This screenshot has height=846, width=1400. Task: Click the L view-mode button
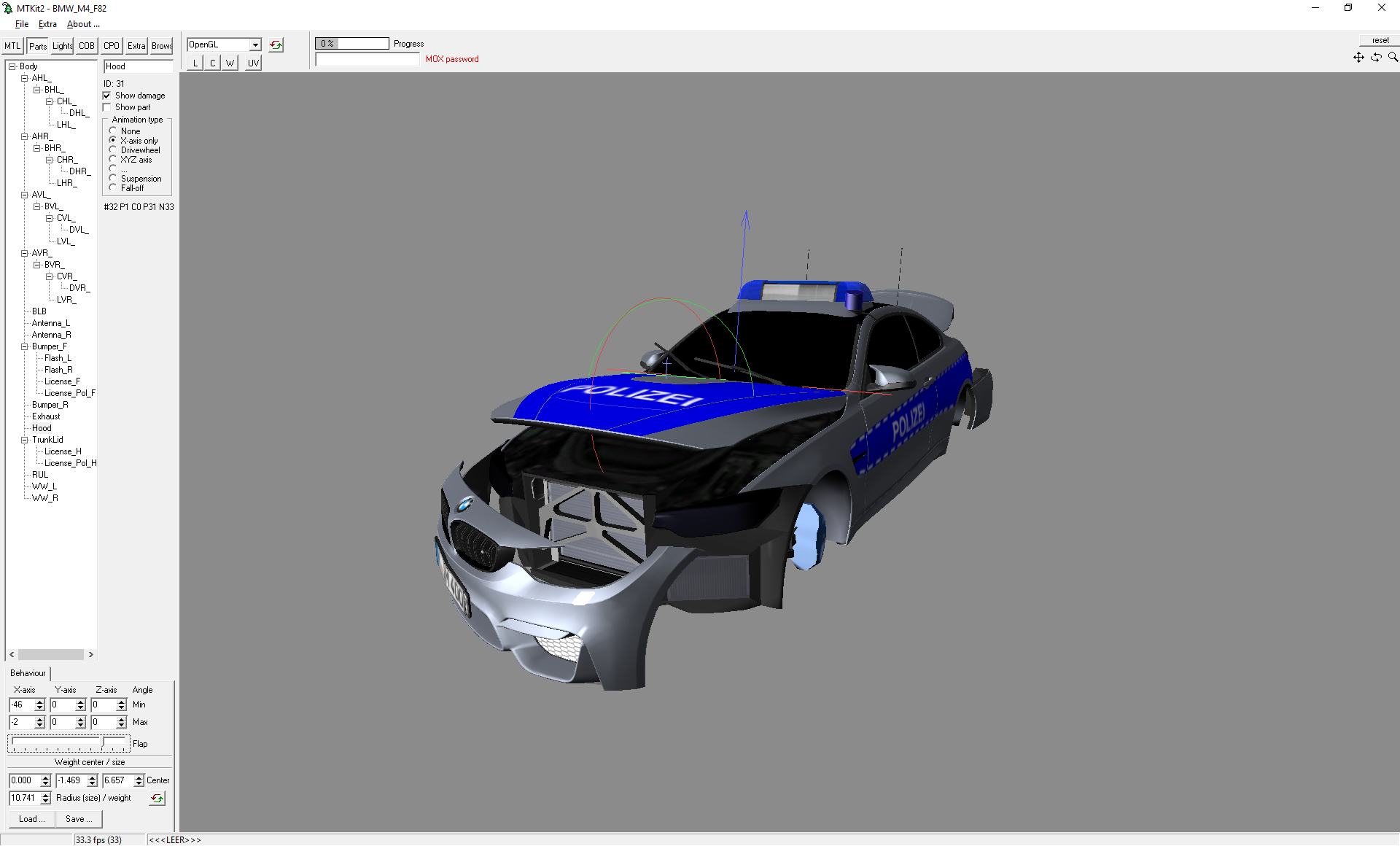click(195, 63)
